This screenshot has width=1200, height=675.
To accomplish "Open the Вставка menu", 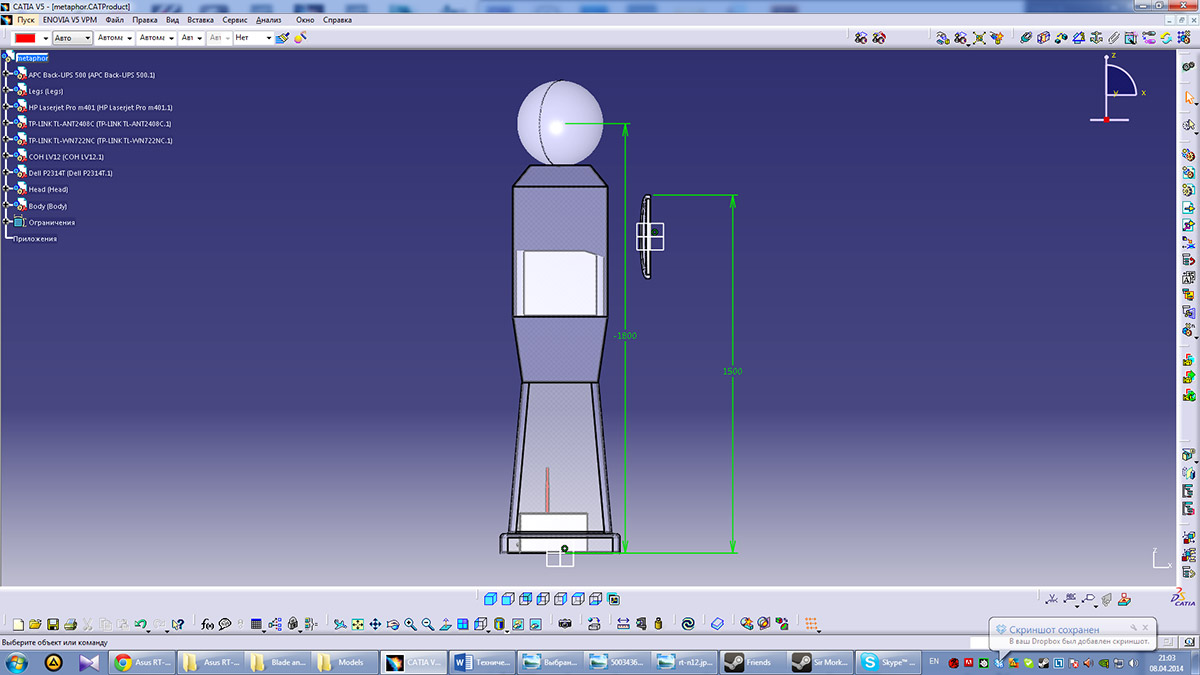I will click(200, 20).
